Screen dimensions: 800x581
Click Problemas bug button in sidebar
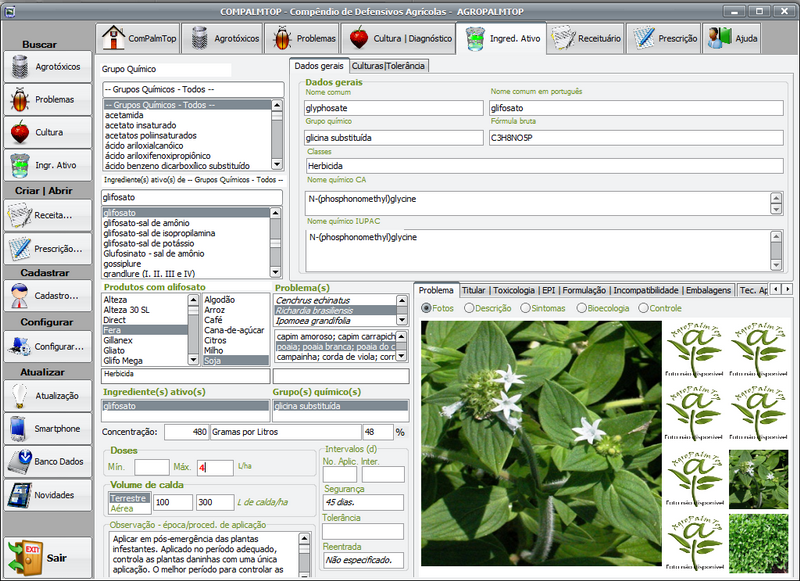tap(47, 99)
